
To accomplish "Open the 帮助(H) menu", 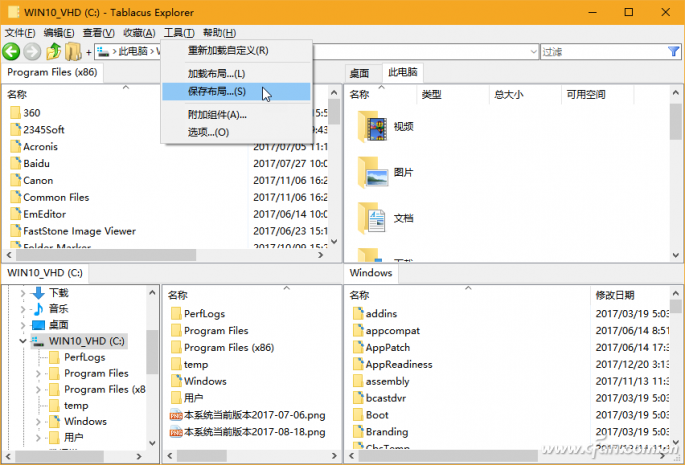I will [219, 33].
